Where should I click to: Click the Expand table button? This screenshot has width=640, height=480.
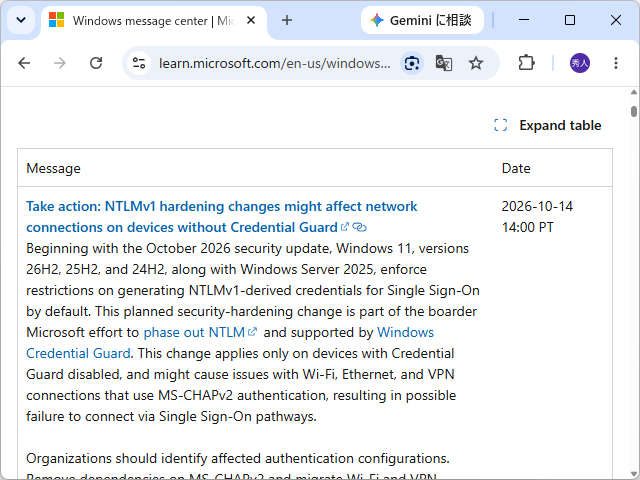coord(548,125)
